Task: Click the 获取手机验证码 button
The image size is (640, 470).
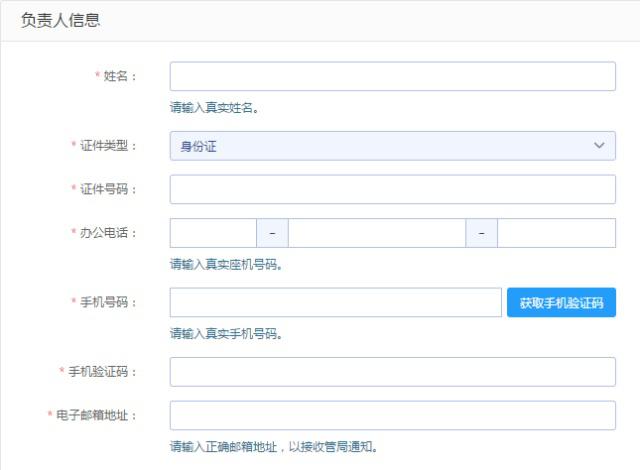Action: 561,302
